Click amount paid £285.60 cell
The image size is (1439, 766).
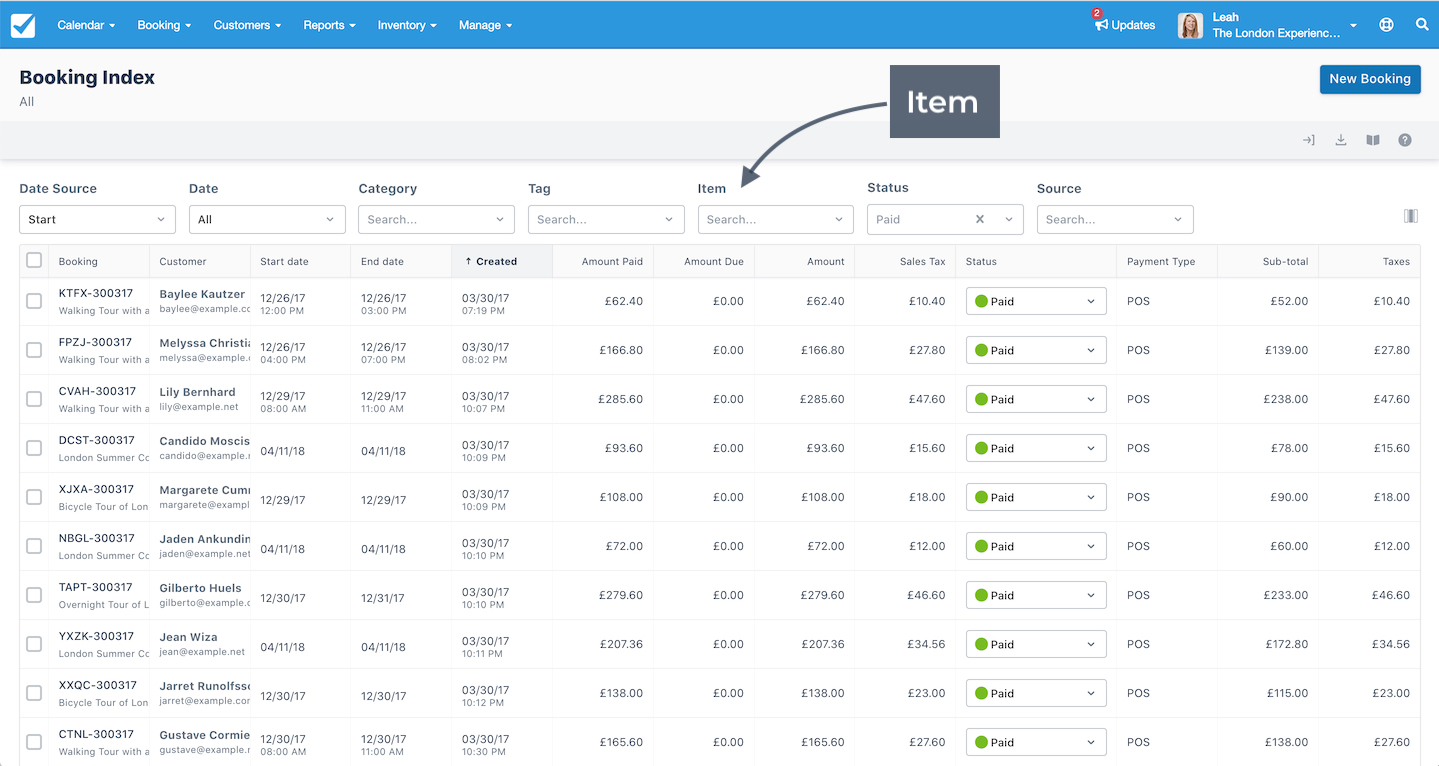pyautogui.click(x=621, y=399)
